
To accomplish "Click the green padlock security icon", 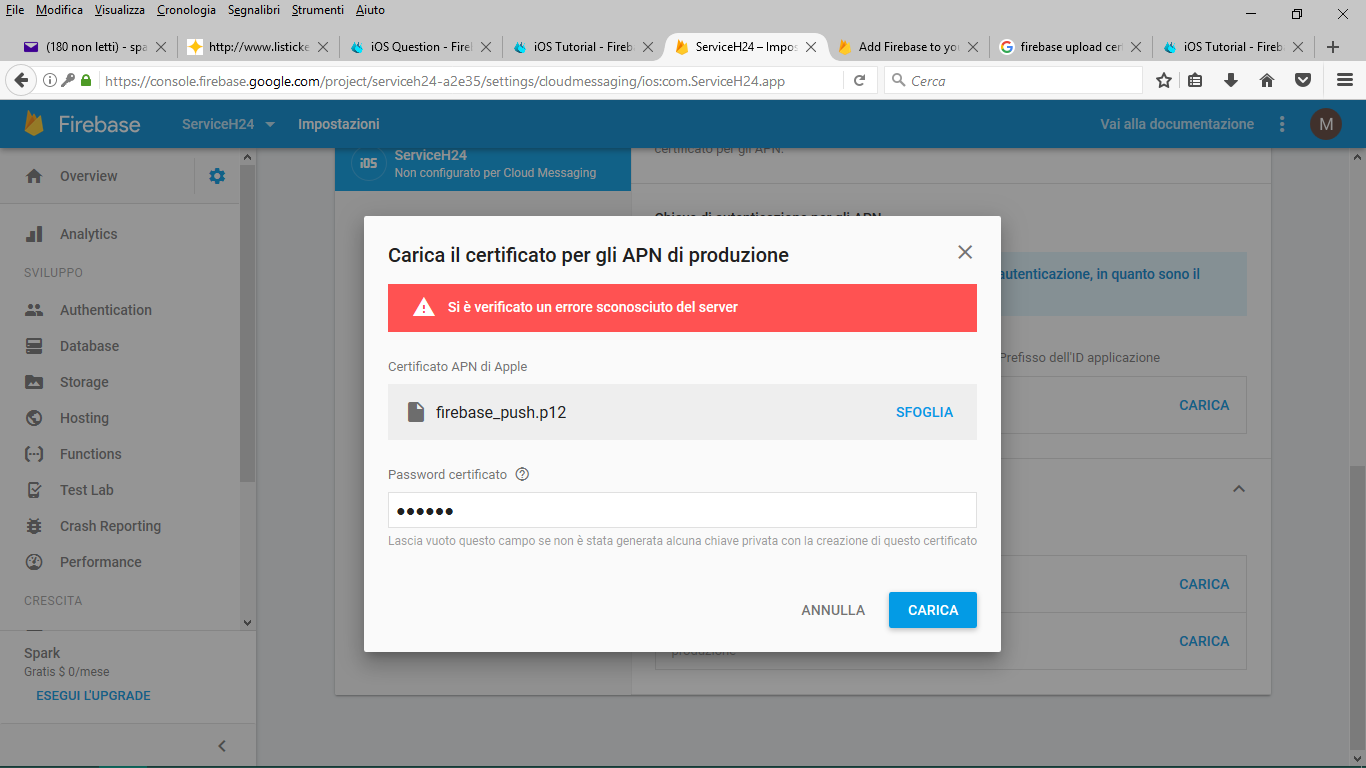I will tap(86, 81).
